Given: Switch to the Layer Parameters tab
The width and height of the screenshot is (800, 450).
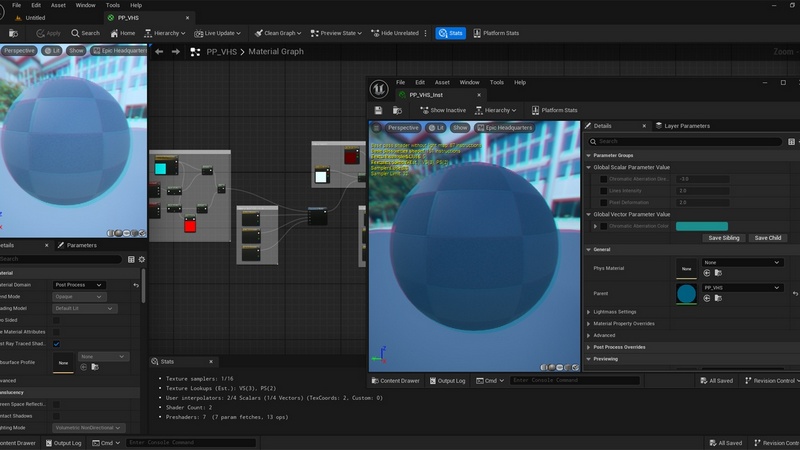Looking at the screenshot, I should (x=686, y=126).
